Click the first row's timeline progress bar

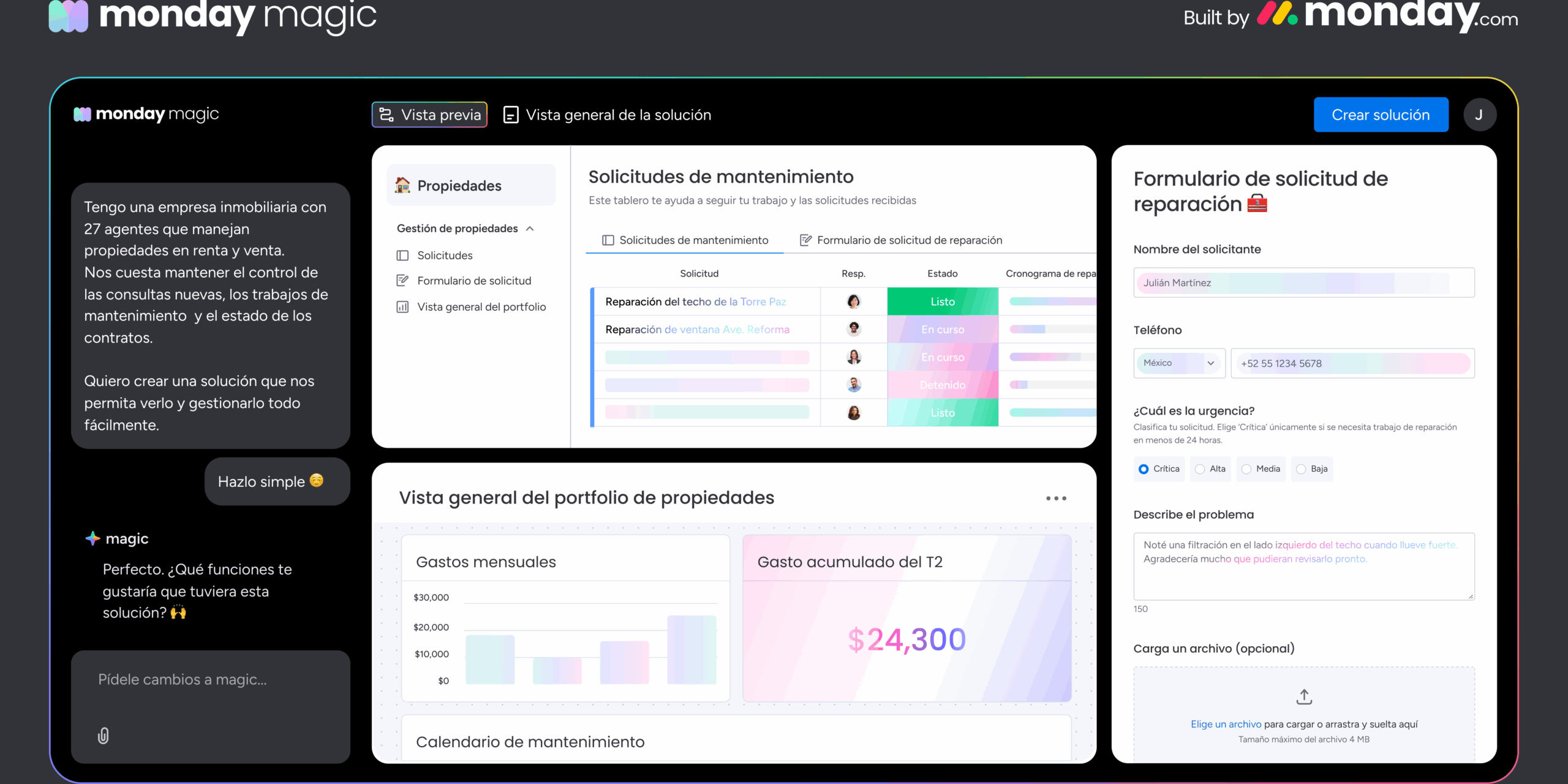1052,301
